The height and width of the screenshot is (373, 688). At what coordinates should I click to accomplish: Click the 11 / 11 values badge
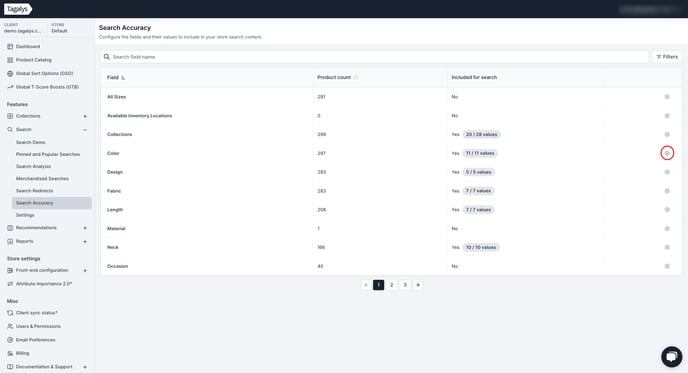[480, 154]
